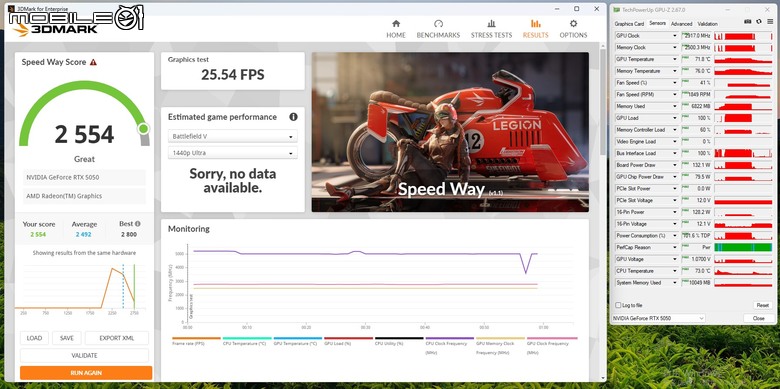Open info icon for Estimated game performance

point(293,117)
